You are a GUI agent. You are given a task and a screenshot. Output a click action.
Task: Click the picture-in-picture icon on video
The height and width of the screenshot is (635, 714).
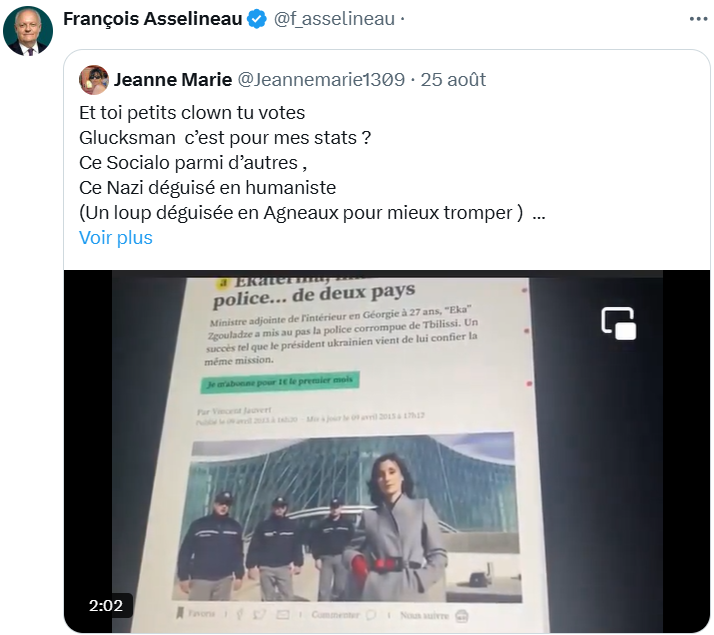(618, 323)
